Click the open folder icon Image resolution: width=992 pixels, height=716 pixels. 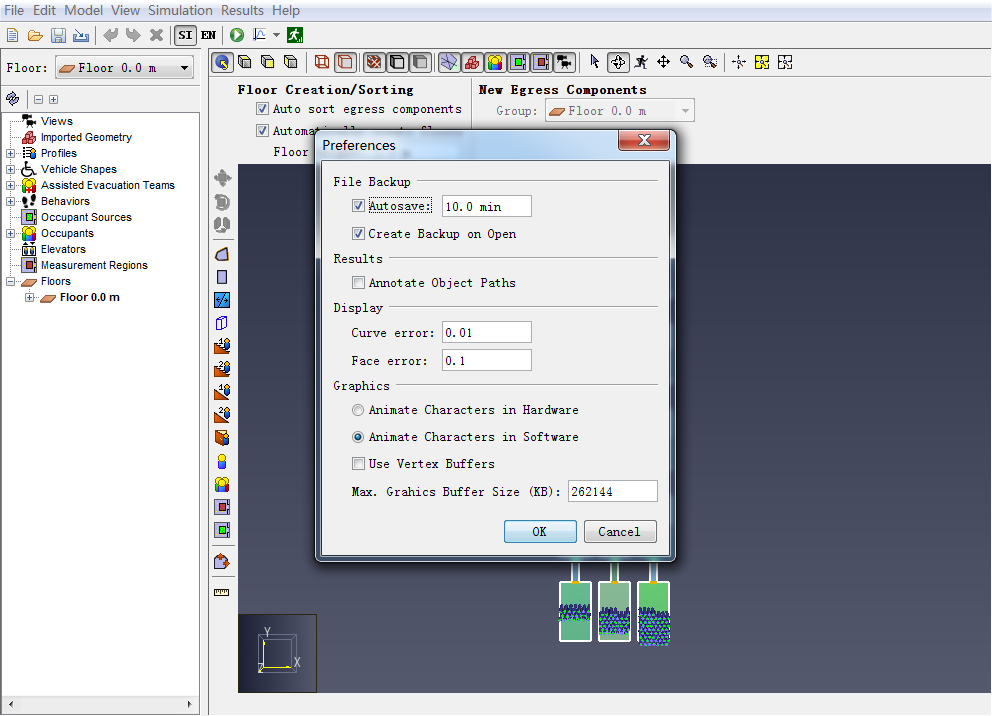35,35
